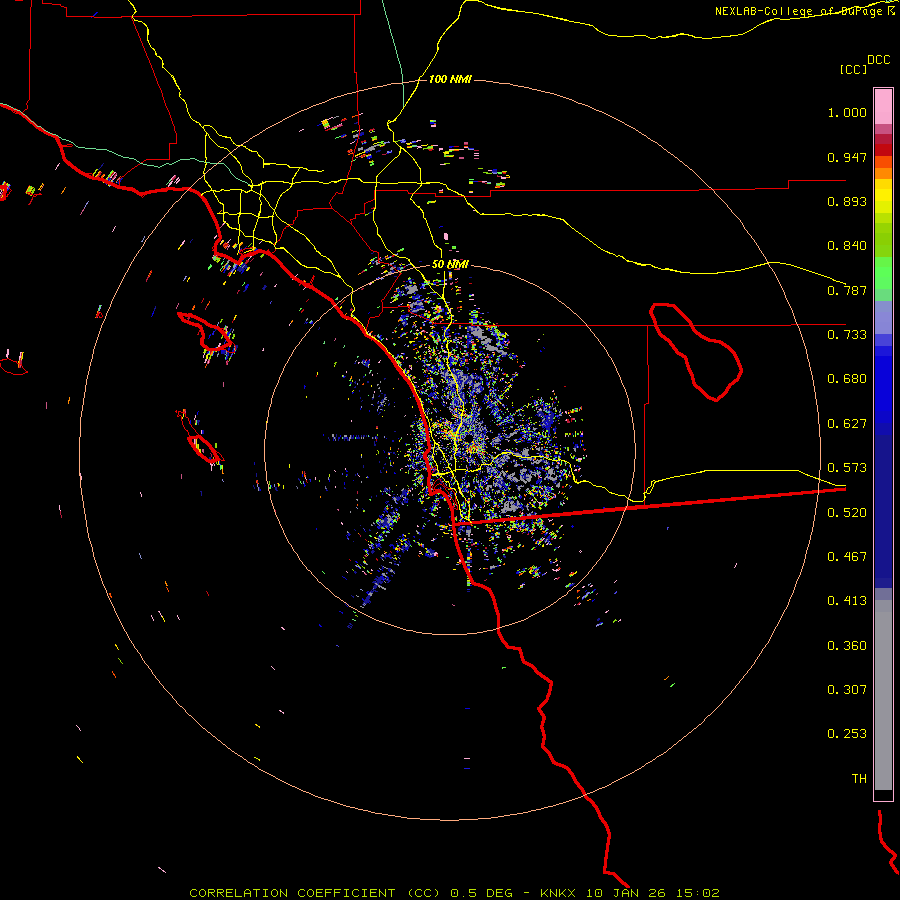Click the 0.840 scale value

pyautogui.click(x=847, y=246)
